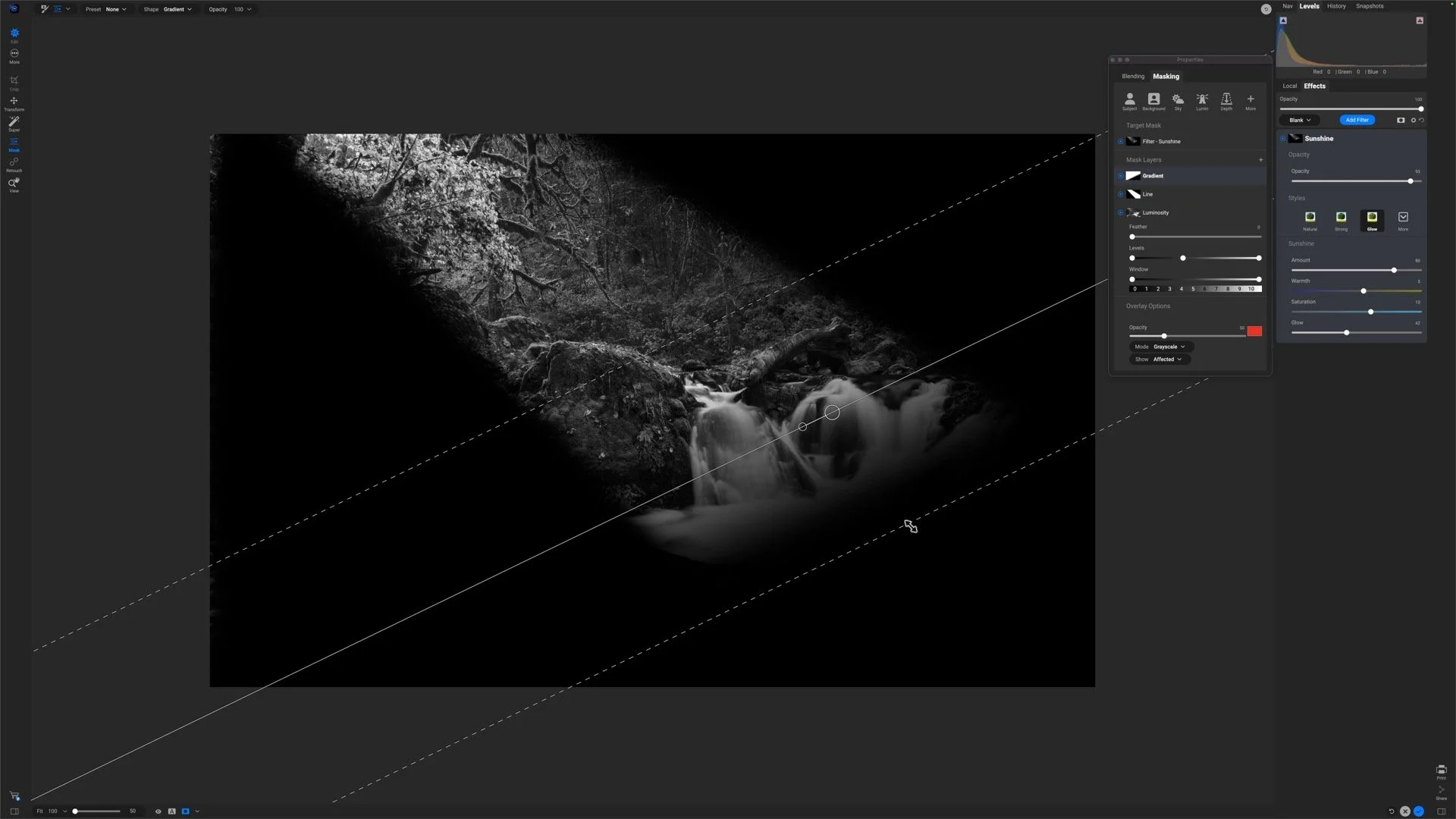Switch to the Blending tab
The image size is (1456, 819).
pyautogui.click(x=1133, y=77)
